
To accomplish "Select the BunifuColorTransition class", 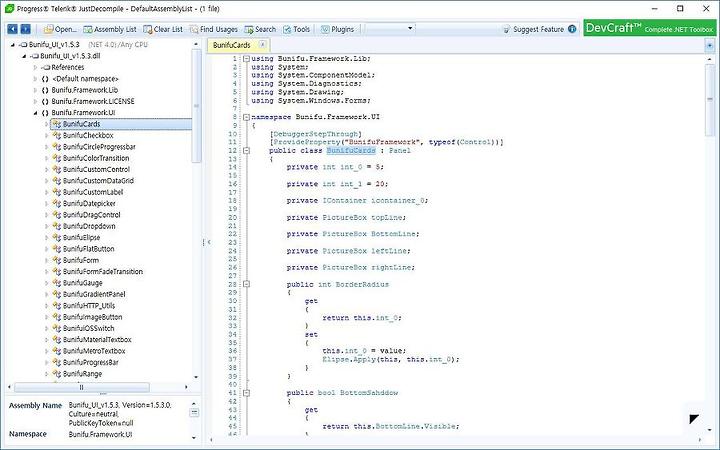I will [96, 158].
